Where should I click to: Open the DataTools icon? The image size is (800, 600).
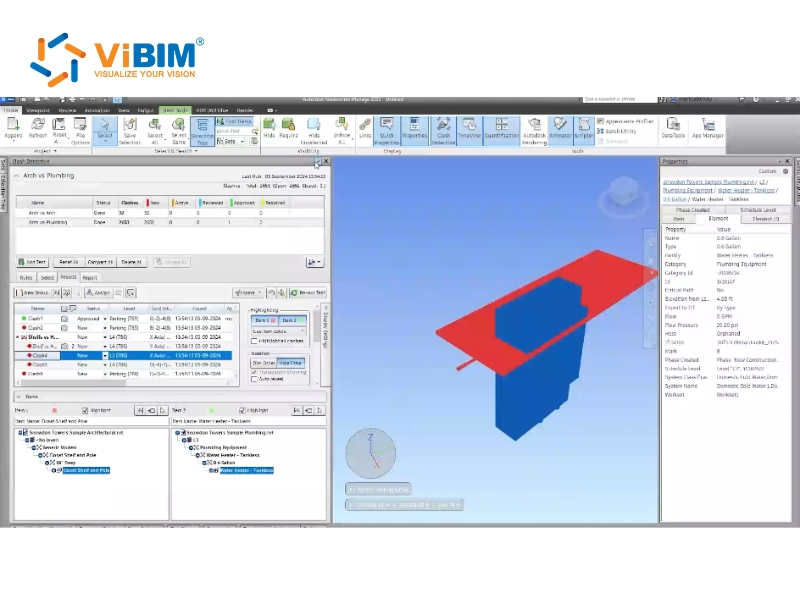673,128
